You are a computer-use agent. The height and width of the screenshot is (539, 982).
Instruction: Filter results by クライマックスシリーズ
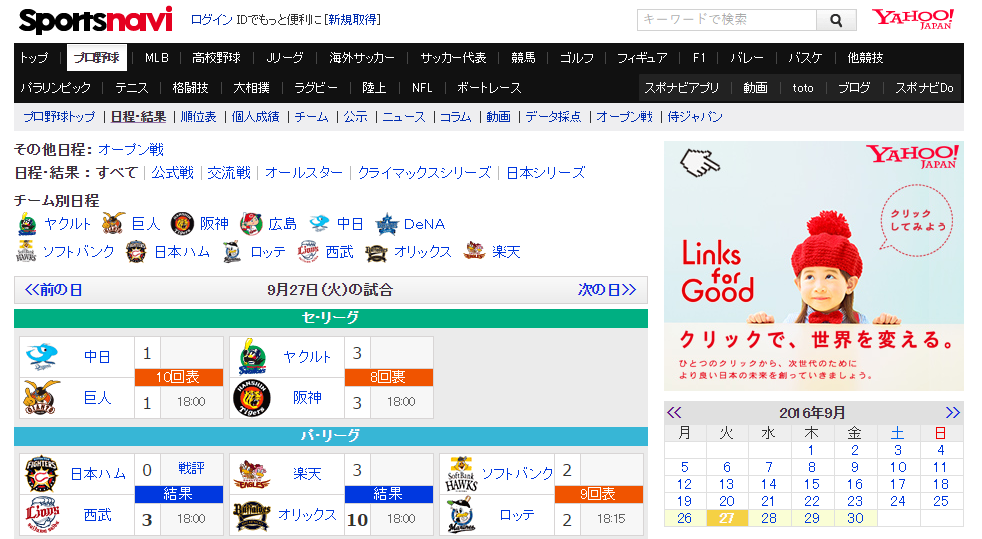[425, 173]
